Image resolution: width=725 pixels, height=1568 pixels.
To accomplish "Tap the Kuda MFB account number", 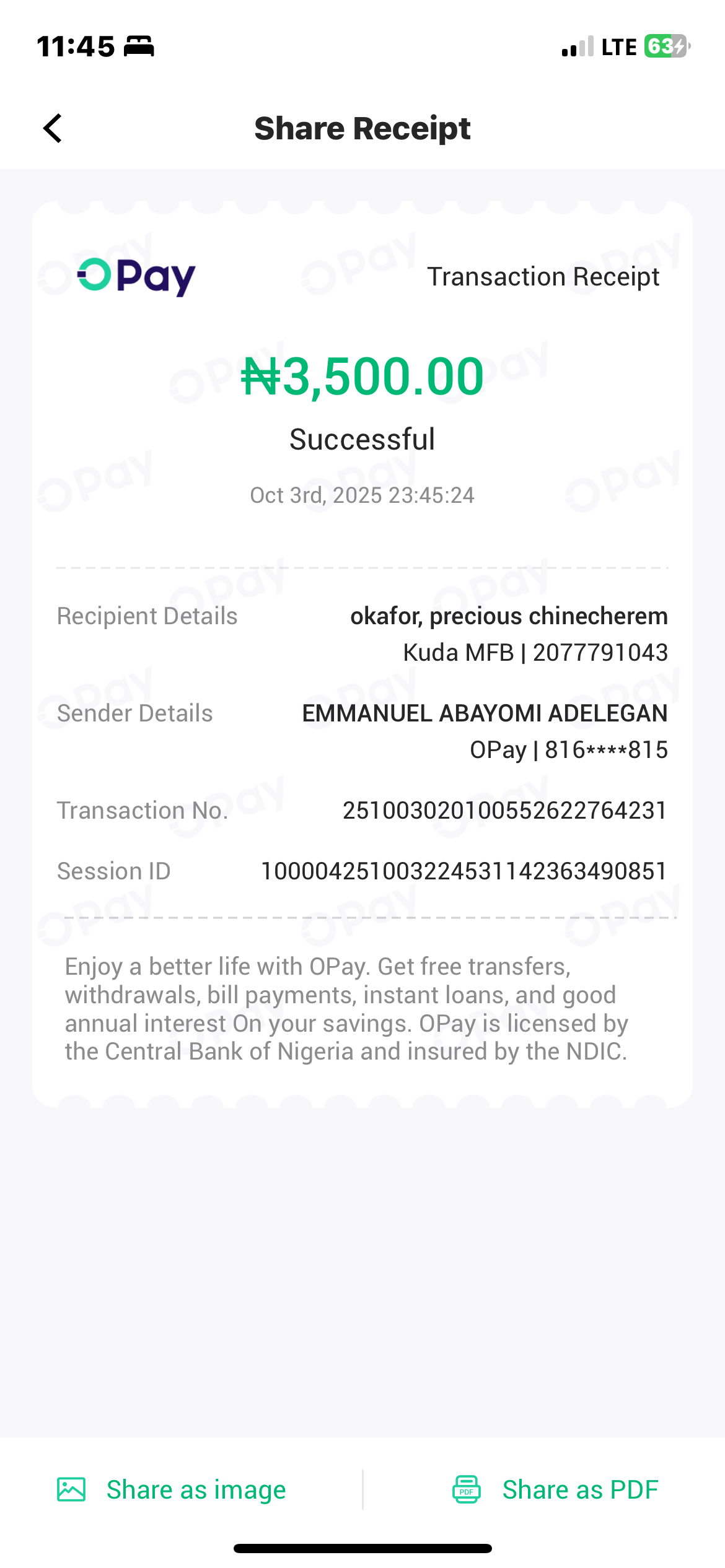I will click(x=600, y=653).
